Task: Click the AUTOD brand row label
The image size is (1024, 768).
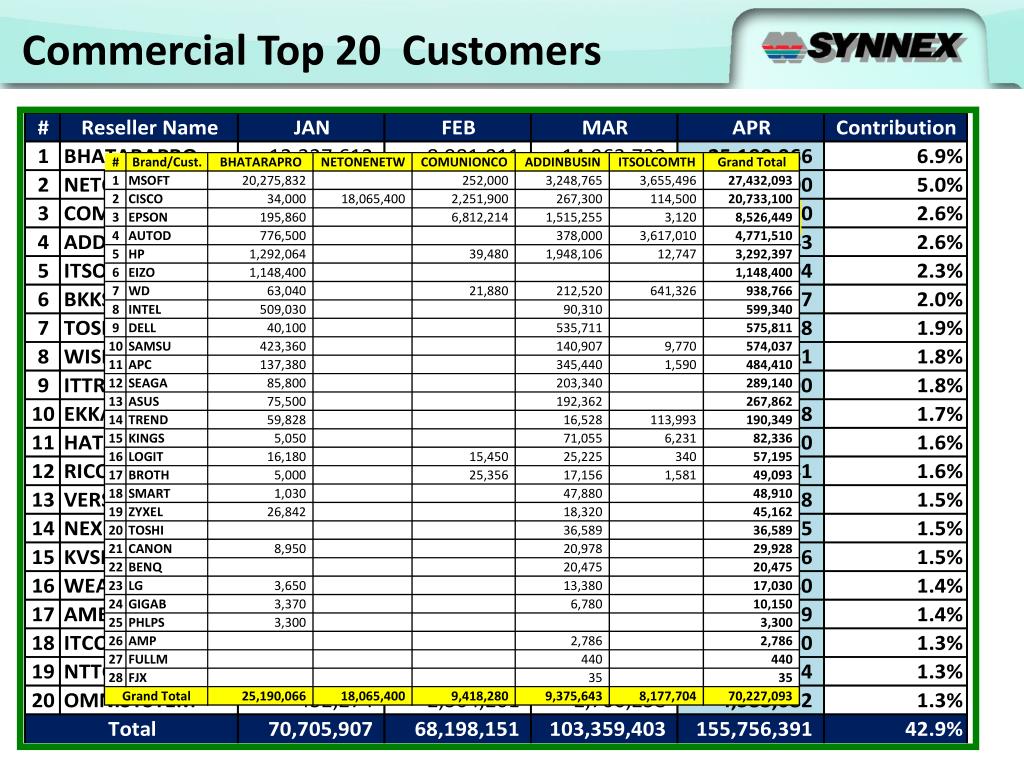Action: point(150,236)
